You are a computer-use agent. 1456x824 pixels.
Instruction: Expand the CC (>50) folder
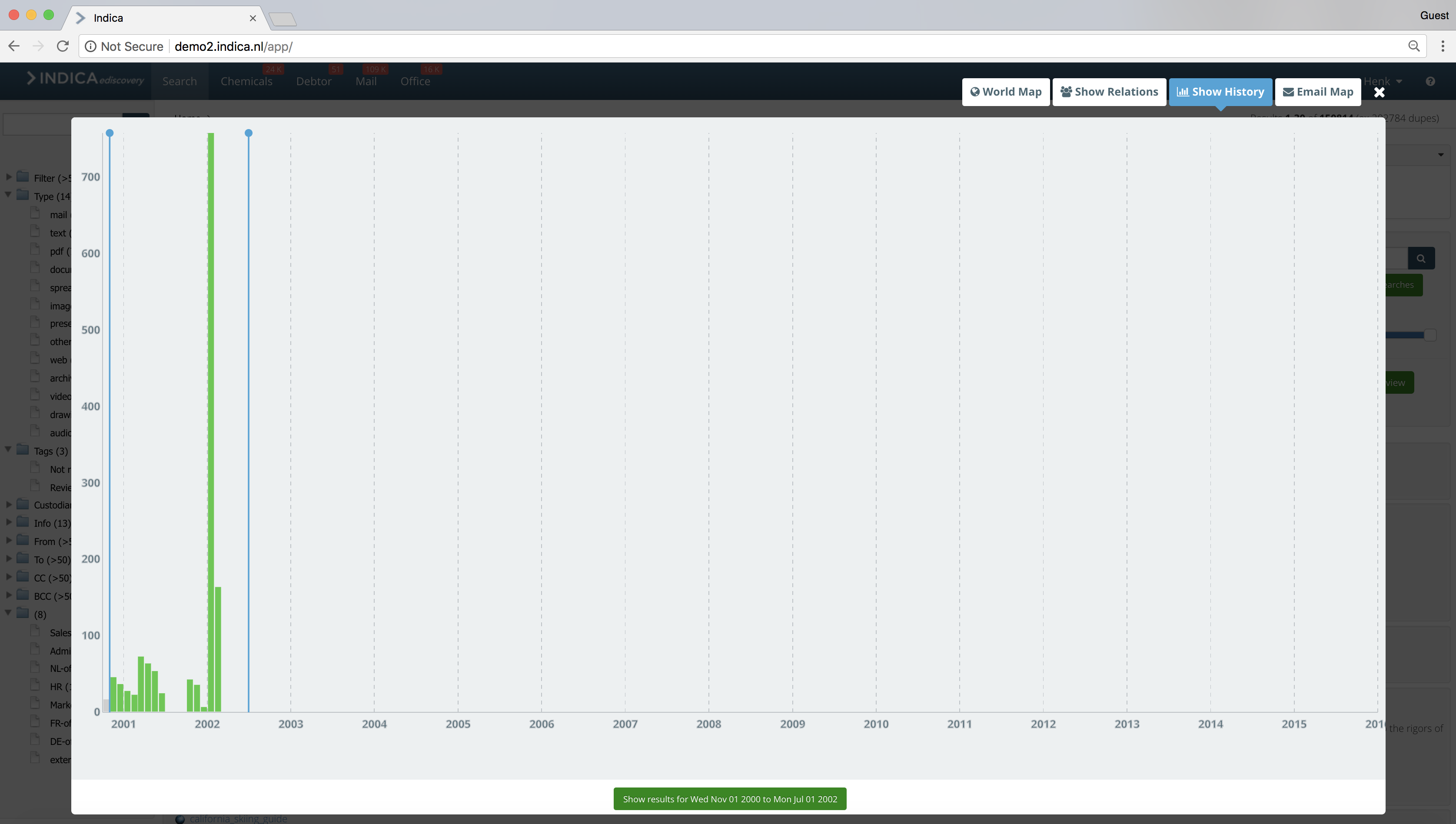click(9, 577)
